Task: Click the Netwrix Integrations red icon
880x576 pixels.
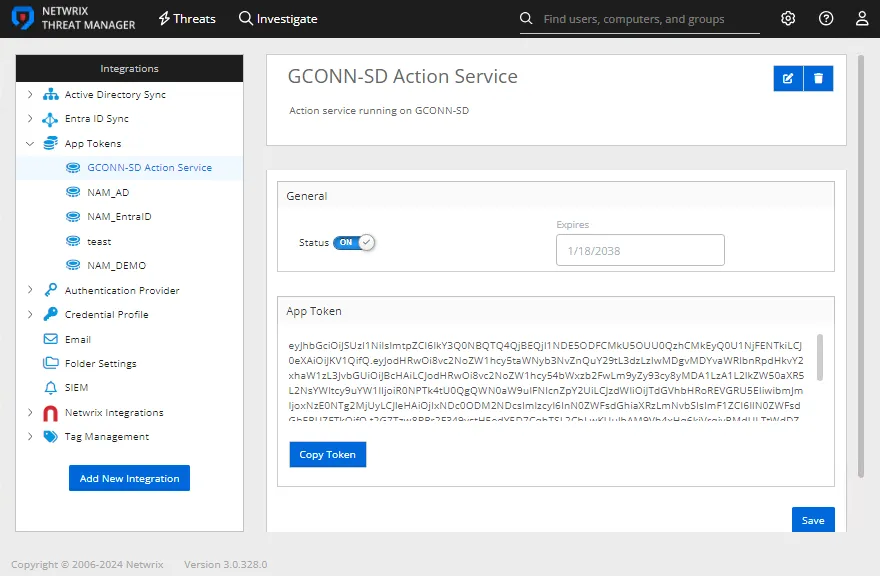Action: 51,413
